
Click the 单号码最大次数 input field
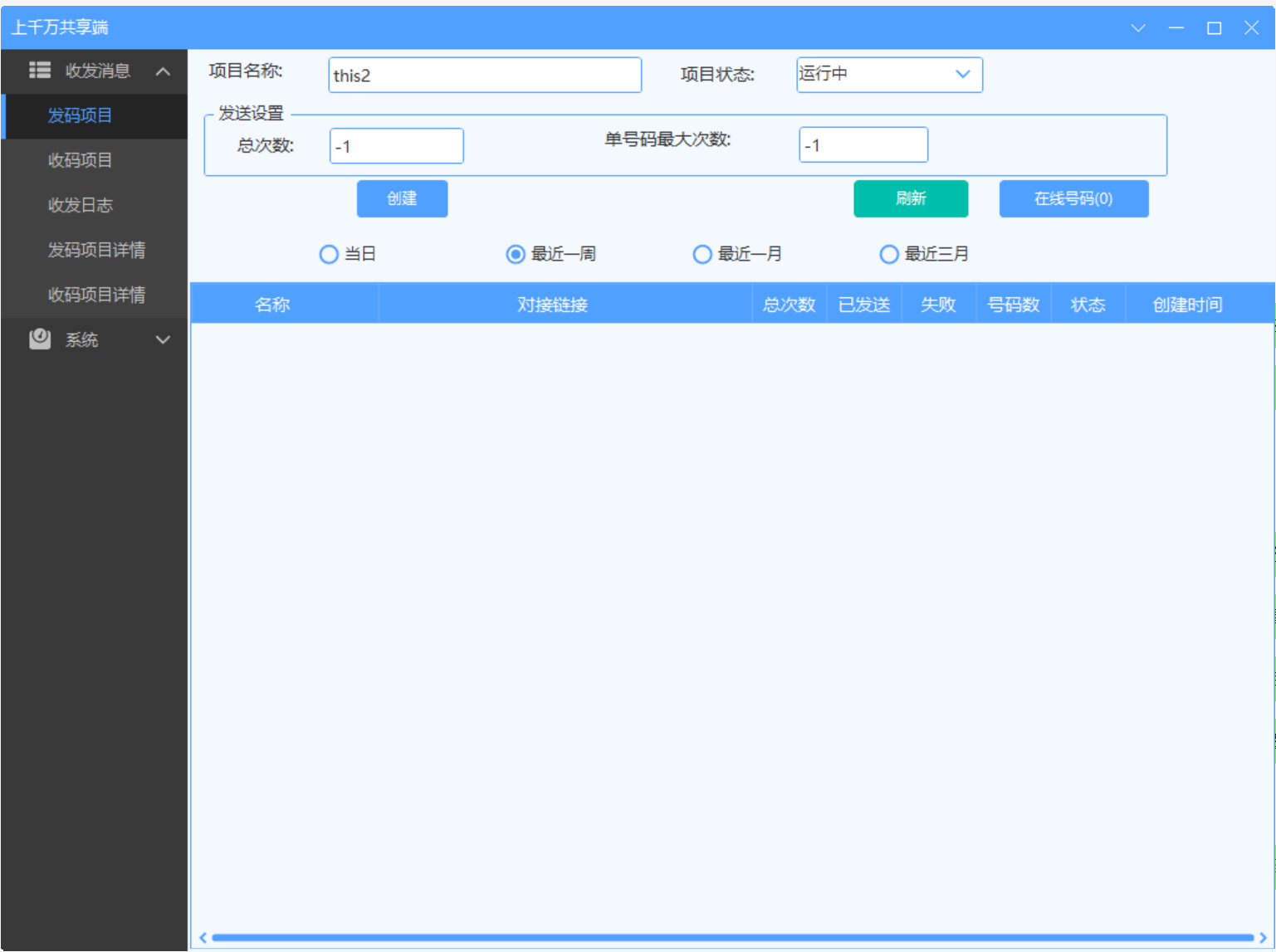tap(863, 144)
